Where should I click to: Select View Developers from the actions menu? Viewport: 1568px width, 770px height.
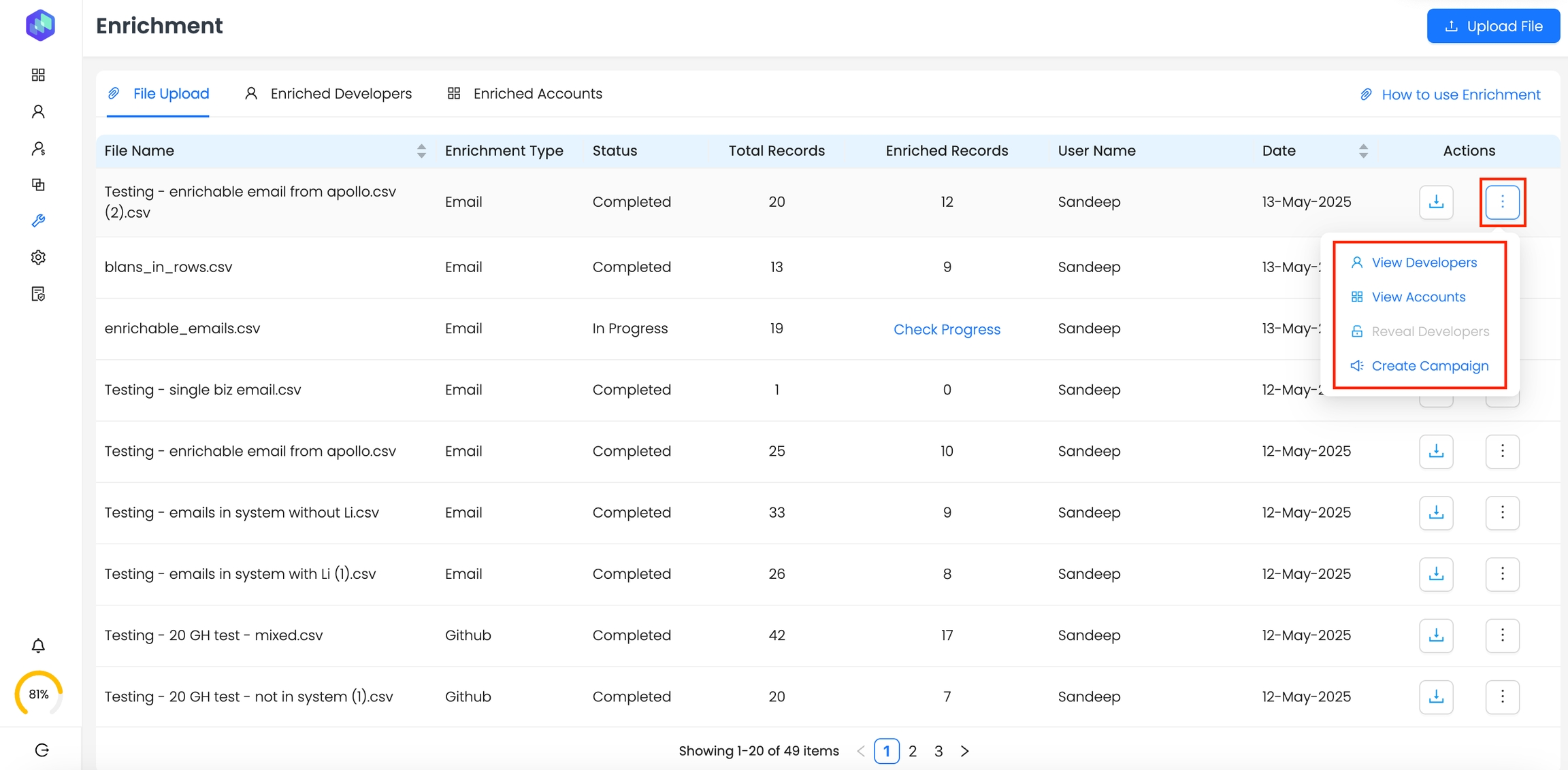[x=1424, y=263]
